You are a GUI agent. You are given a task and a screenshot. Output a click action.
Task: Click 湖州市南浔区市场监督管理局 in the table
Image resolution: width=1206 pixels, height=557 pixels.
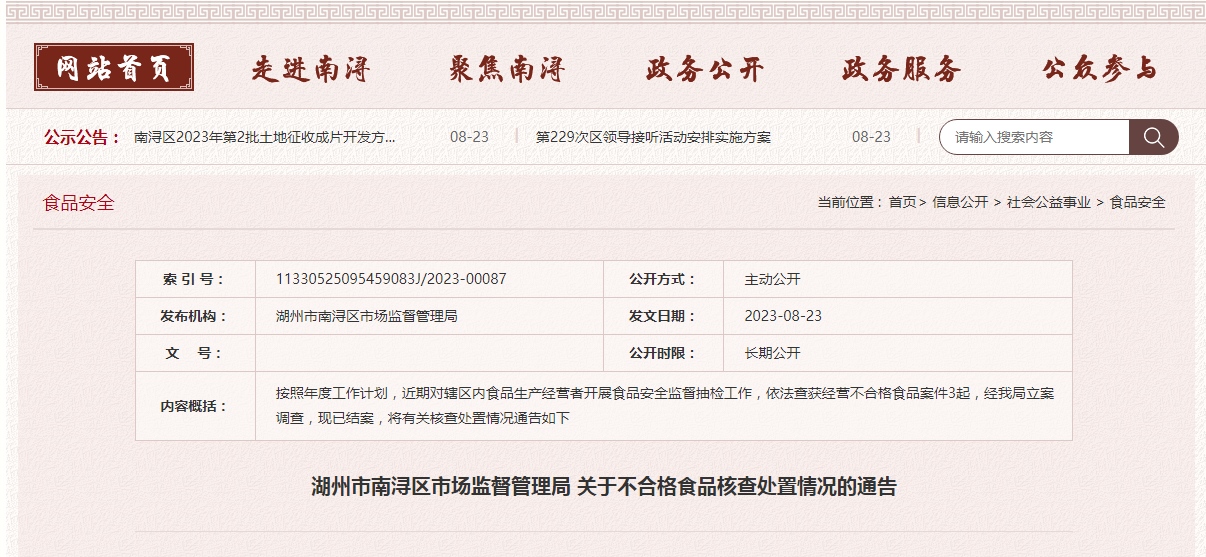tap(366, 316)
